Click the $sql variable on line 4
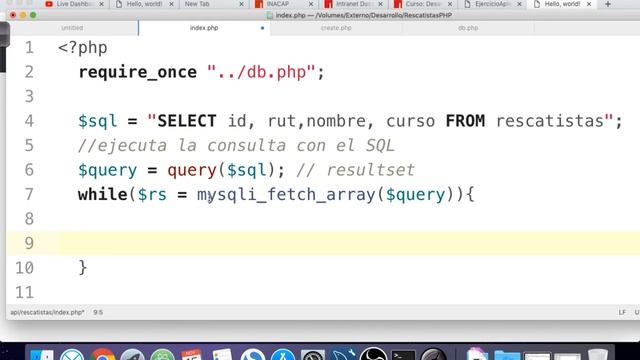The image size is (640, 360). tap(98, 121)
